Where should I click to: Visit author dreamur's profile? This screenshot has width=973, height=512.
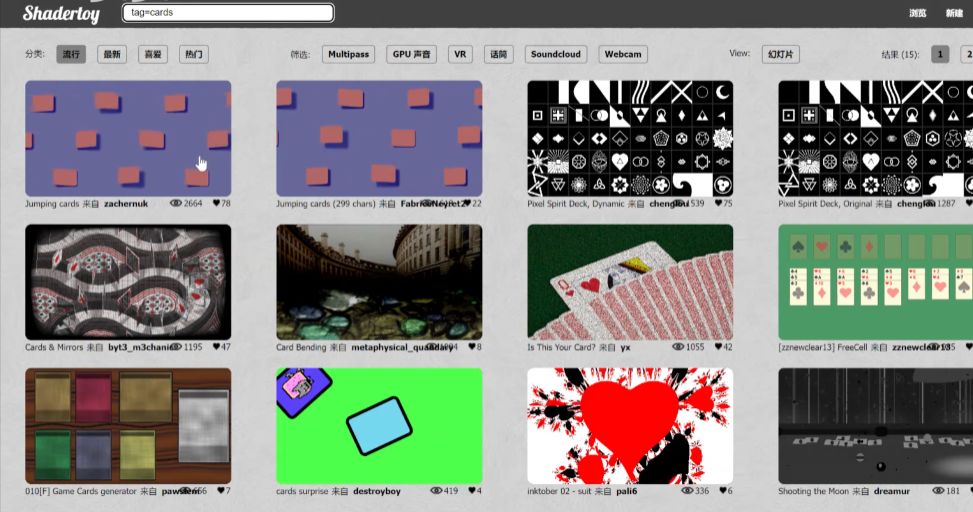(x=892, y=491)
